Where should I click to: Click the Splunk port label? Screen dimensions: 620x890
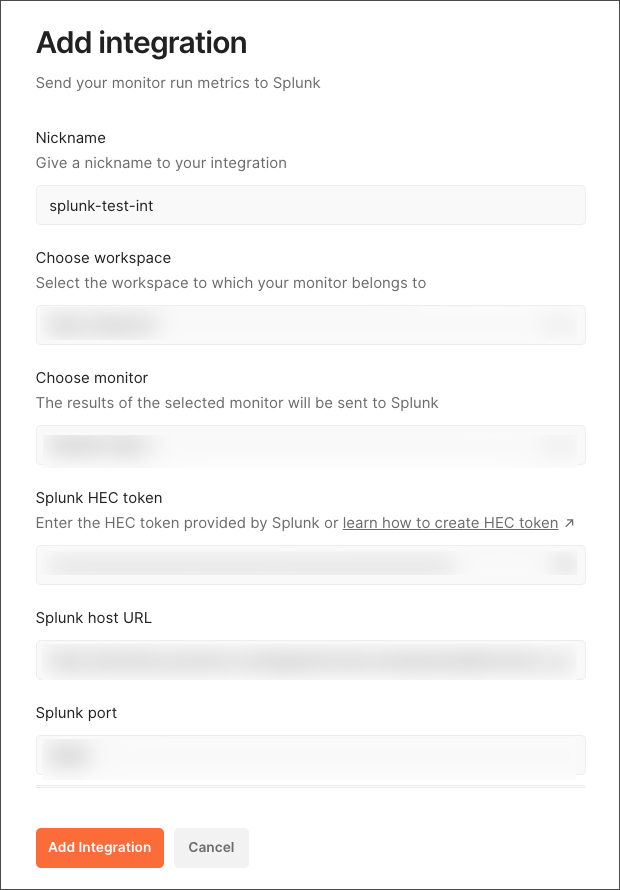tap(76, 713)
